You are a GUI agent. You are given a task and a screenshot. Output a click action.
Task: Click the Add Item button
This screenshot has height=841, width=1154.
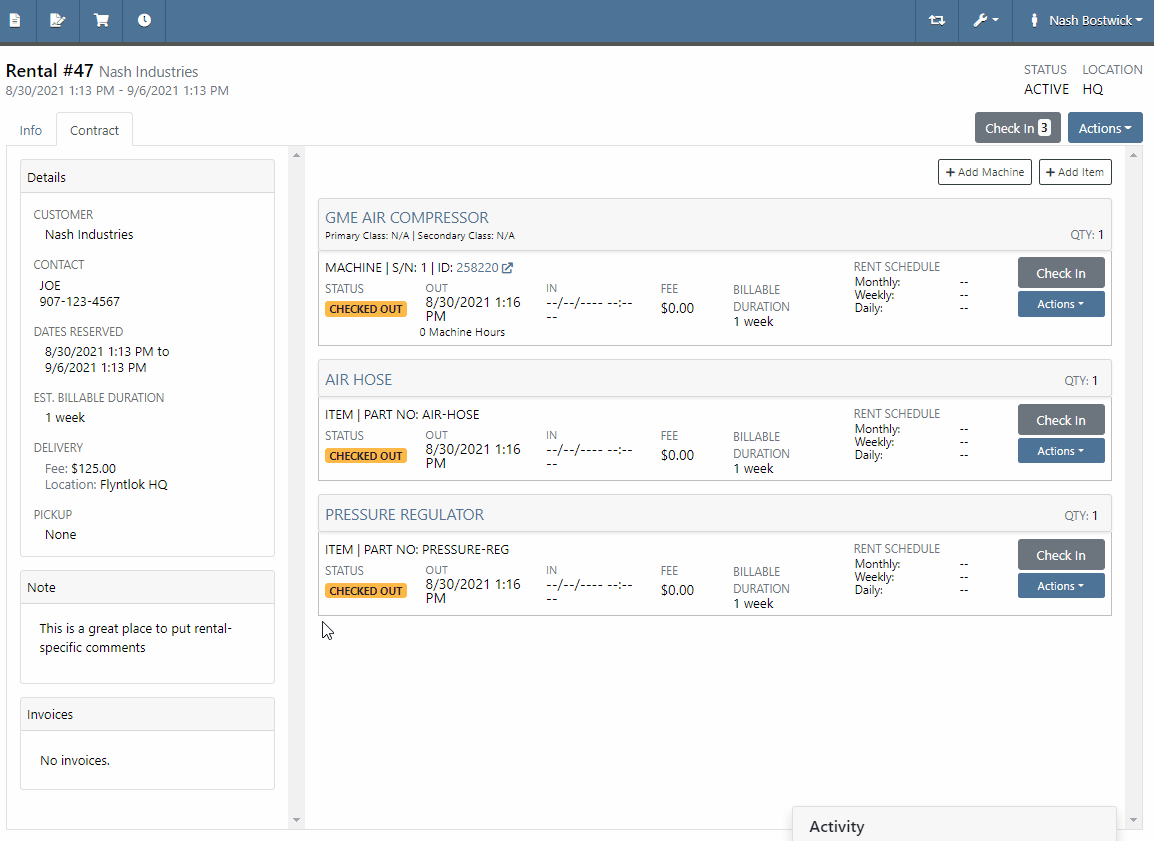(1075, 172)
